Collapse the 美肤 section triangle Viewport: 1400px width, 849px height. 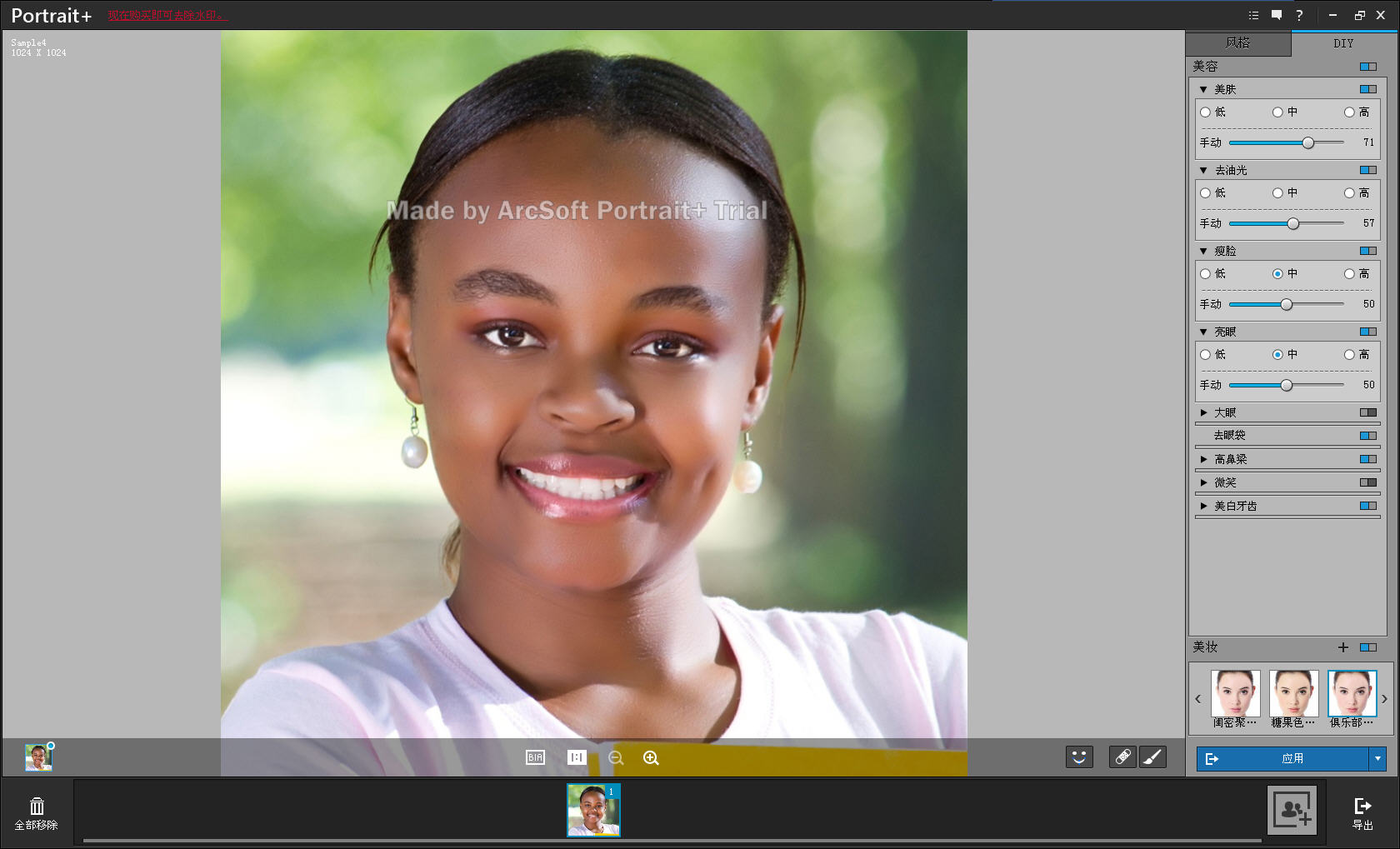1203,89
